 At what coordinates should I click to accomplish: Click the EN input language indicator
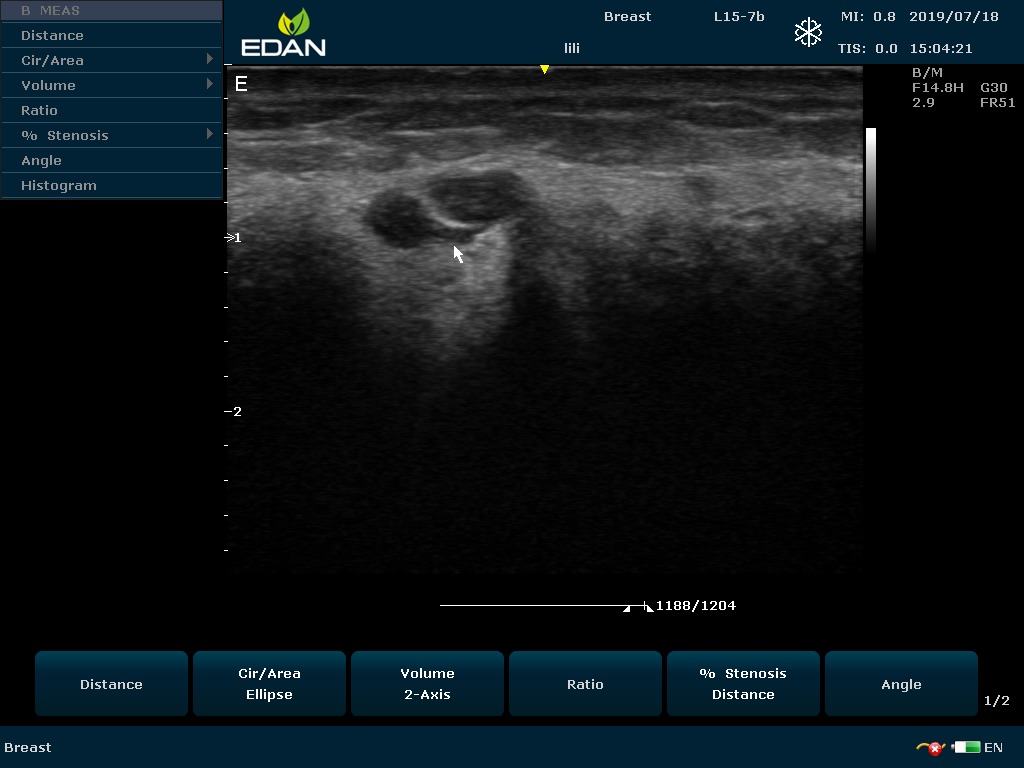click(993, 747)
